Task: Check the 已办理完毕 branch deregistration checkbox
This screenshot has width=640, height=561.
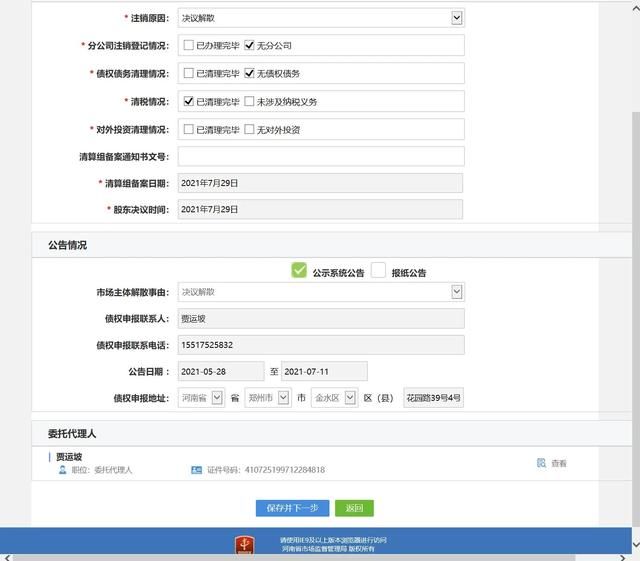Action: 188,46
